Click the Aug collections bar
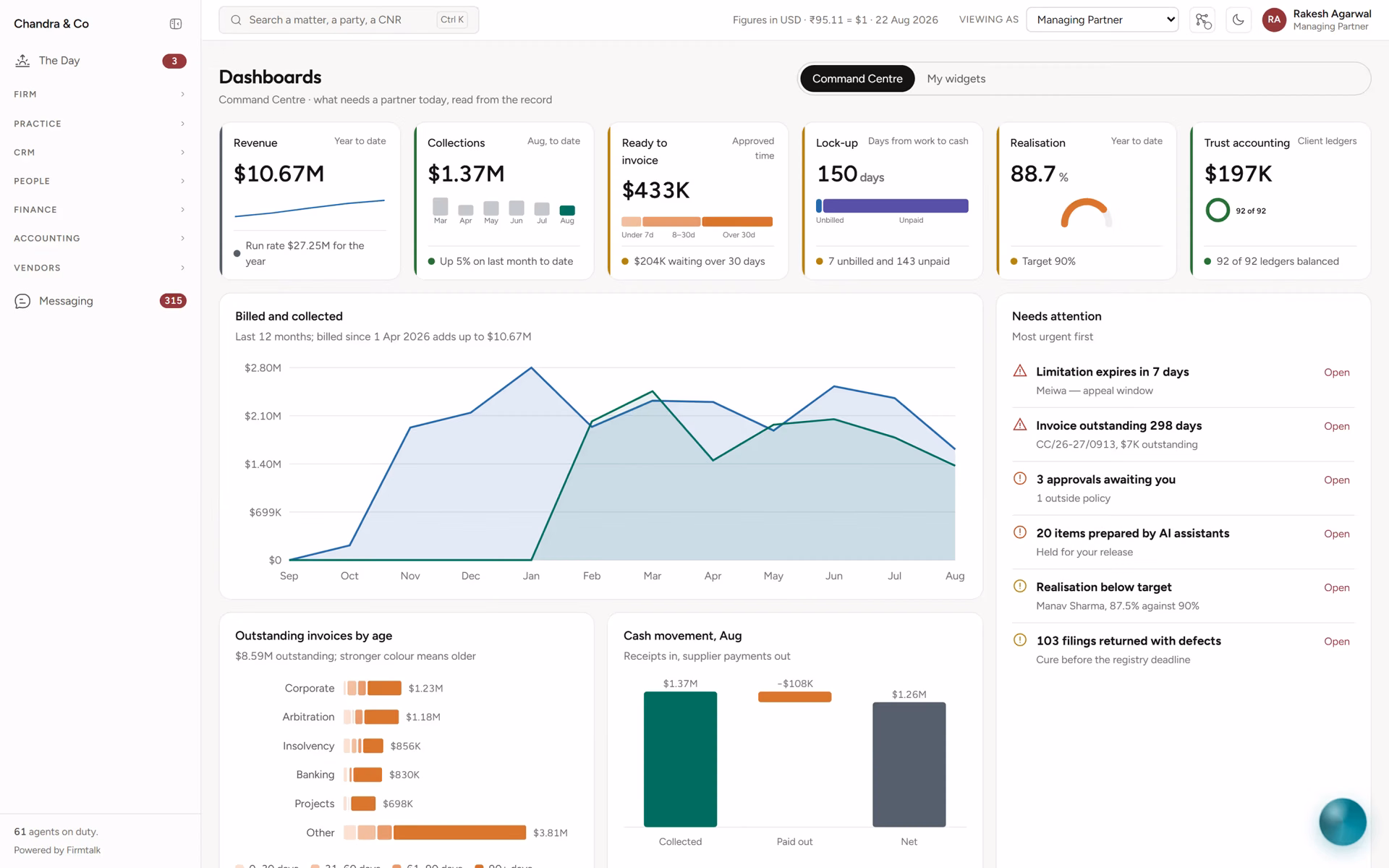The width and height of the screenshot is (1389, 868). [x=567, y=210]
